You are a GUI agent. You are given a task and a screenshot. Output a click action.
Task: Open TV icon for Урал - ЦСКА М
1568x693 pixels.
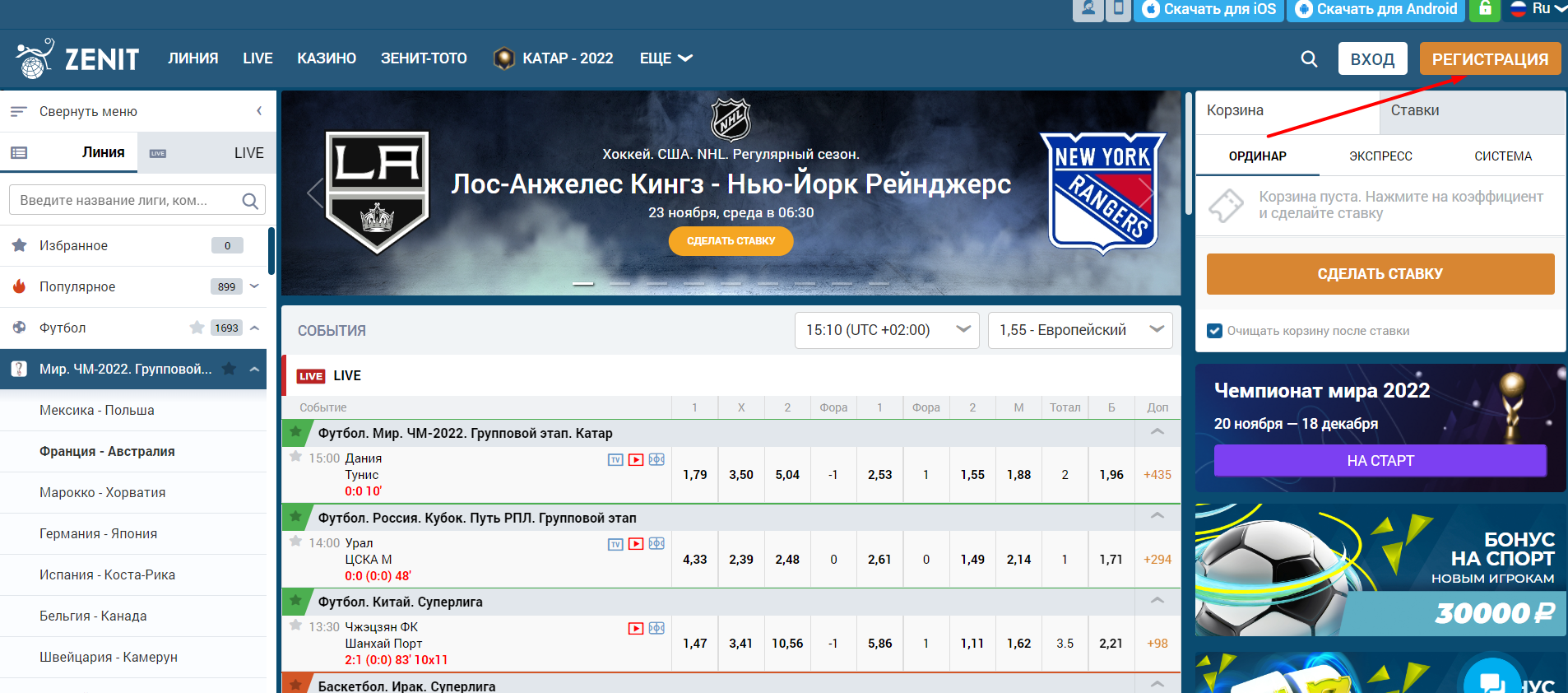point(615,544)
